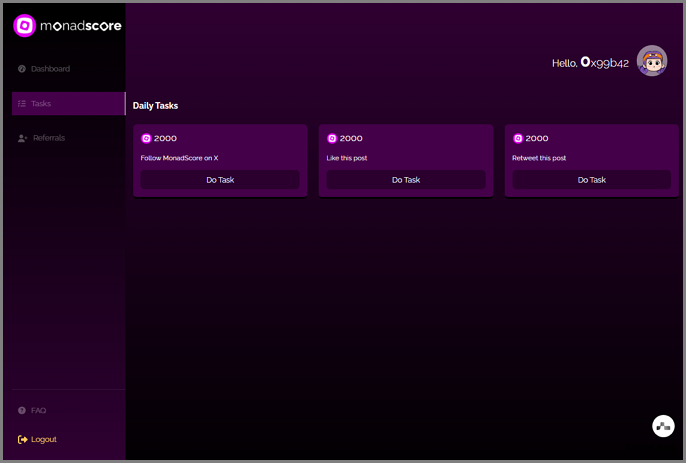This screenshot has width=686, height=463.
Task: Click the 2000 points value on Follow card
Action: pos(165,139)
